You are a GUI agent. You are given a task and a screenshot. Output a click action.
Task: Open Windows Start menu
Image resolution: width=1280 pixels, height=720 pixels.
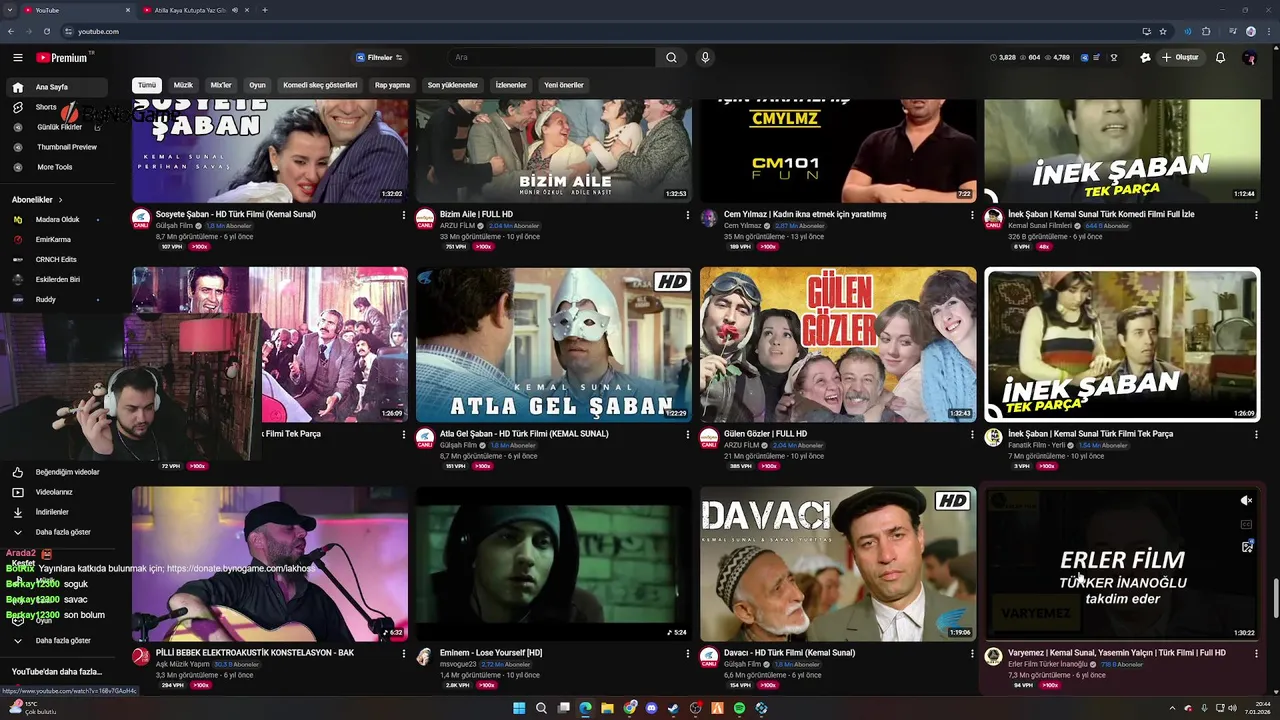pos(519,708)
